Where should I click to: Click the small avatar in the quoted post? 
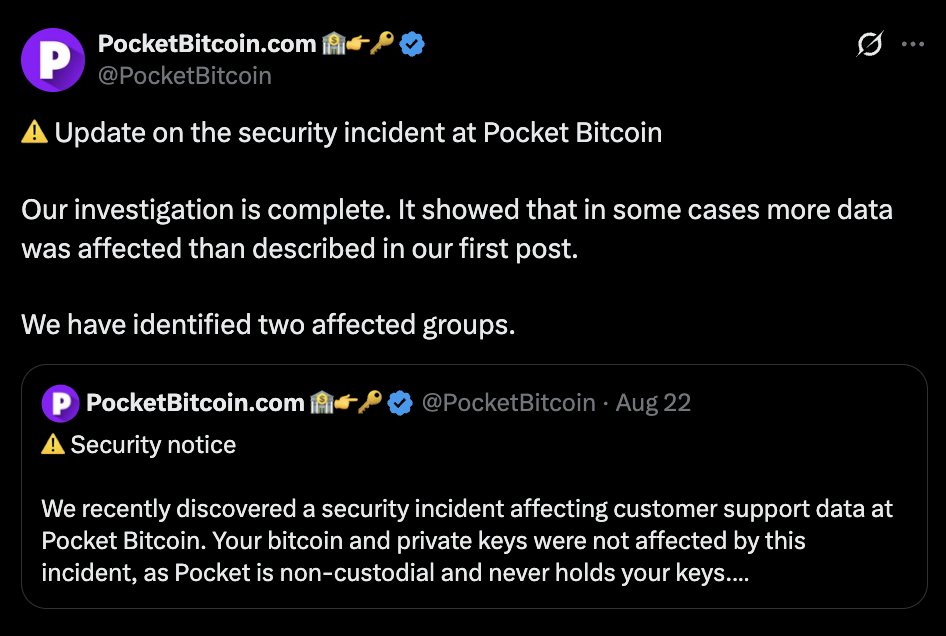pos(60,403)
